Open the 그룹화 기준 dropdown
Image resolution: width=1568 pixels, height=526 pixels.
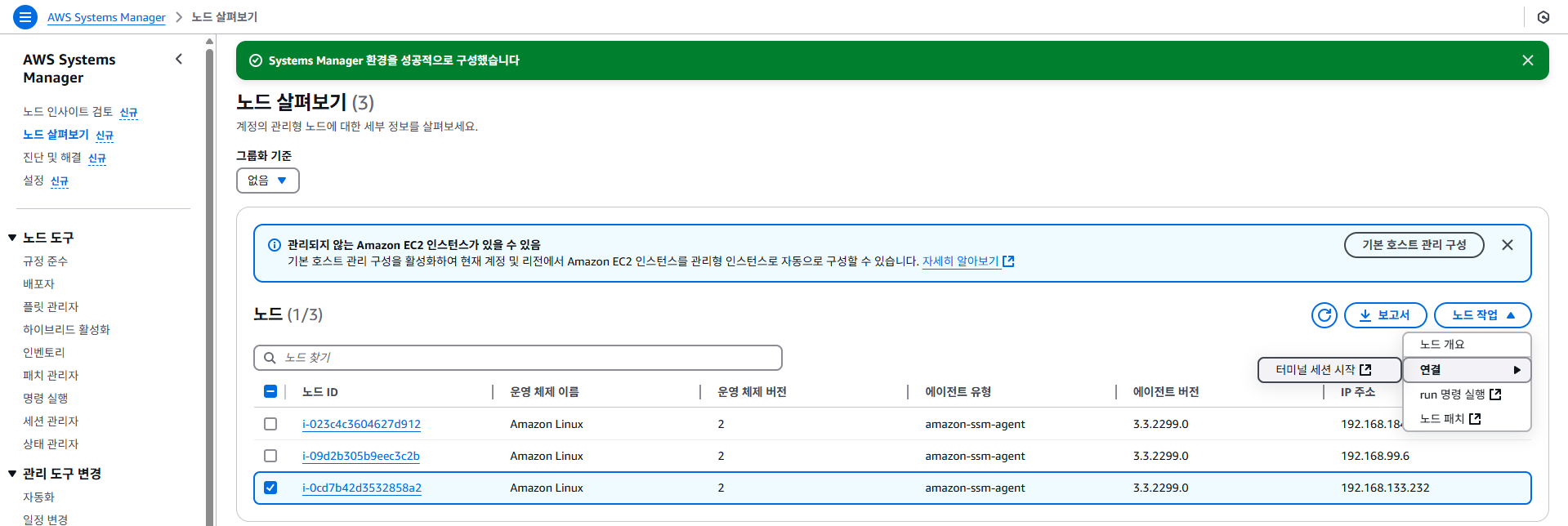coord(267,181)
